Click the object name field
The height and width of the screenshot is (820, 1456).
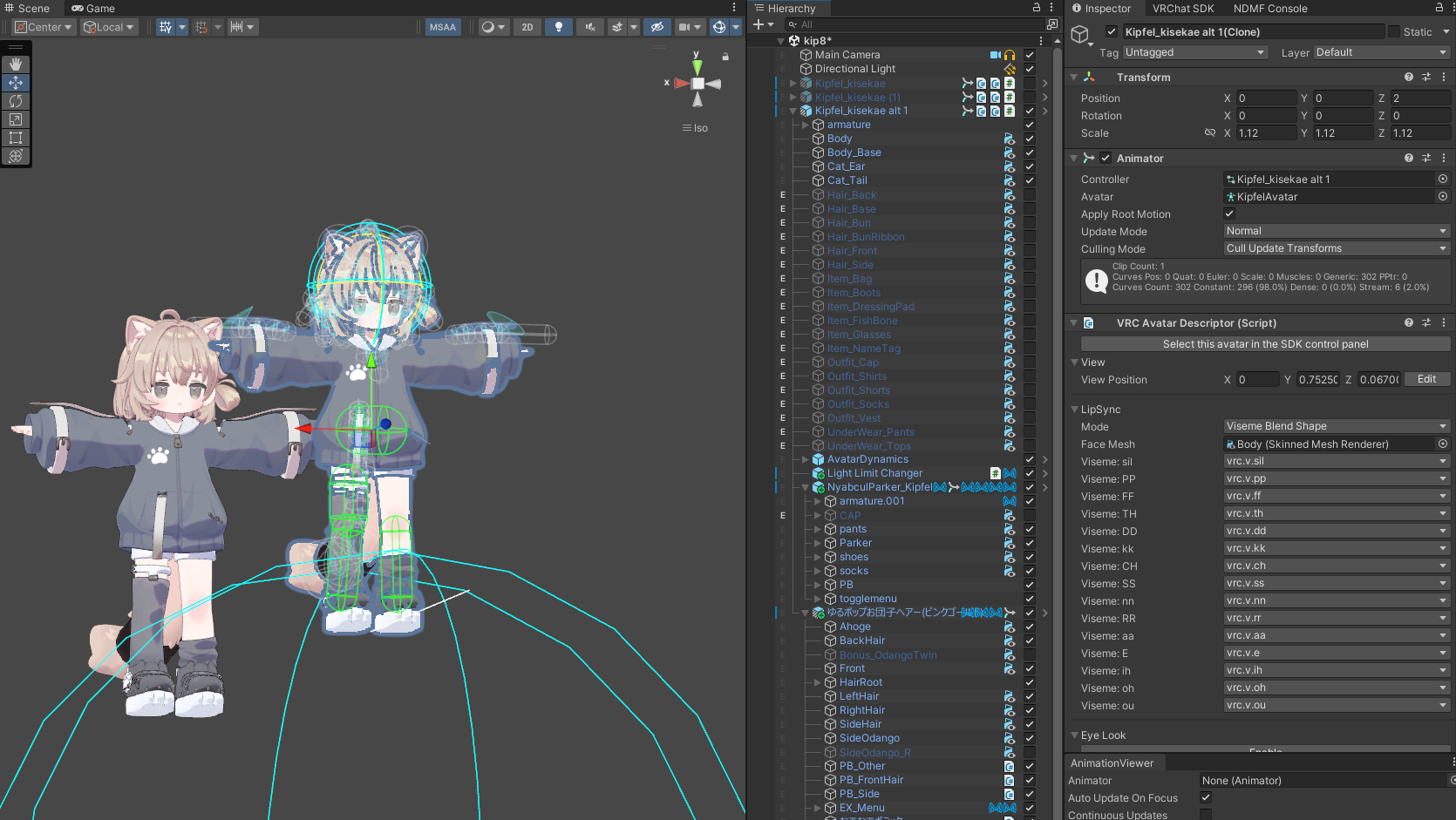click(x=1254, y=31)
